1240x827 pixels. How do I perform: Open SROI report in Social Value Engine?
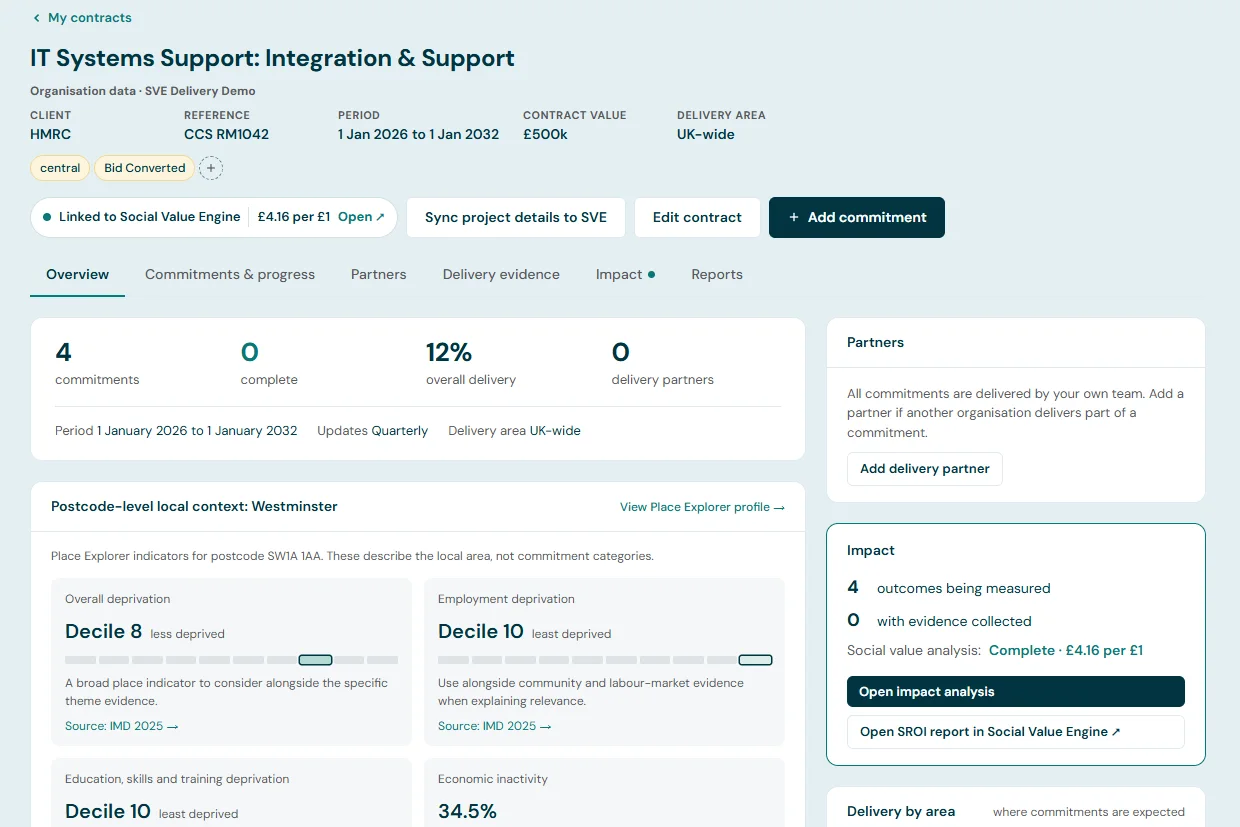pyautogui.click(x=1016, y=732)
